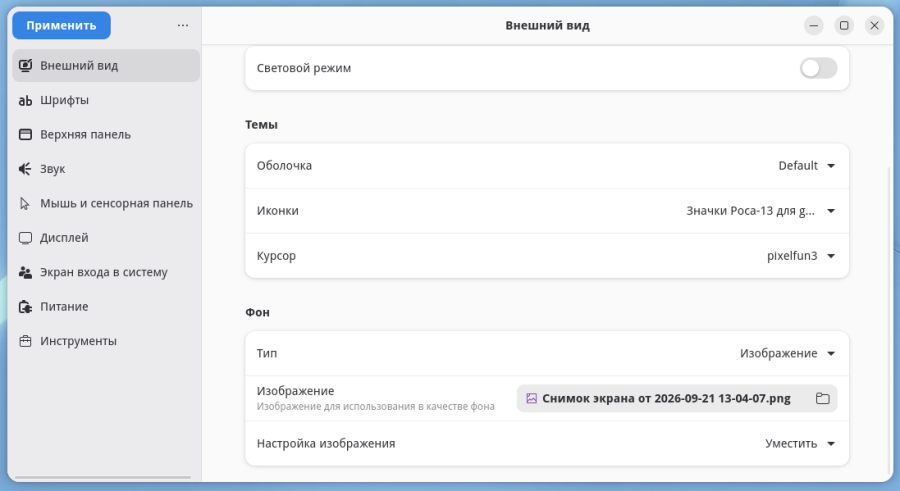
Task: Click the Экран входа в систему users icon
Action: click(25, 272)
